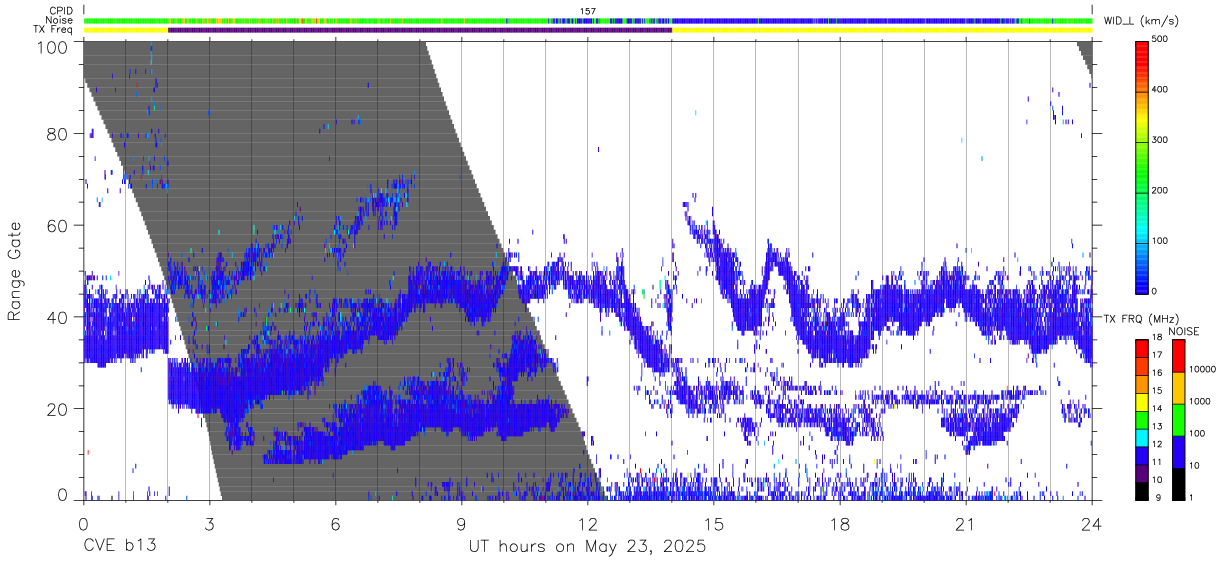Screen dimensions: 1228x567
Task: Click the noise status strip above plot
Action: click(x=588, y=20)
